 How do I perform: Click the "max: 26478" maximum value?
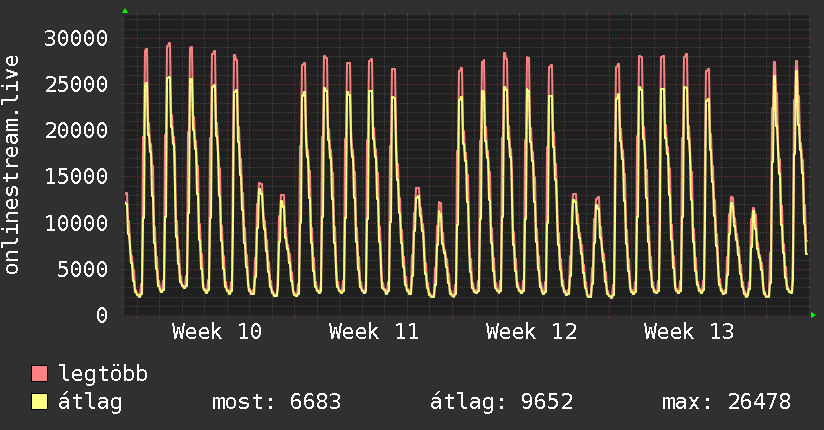(726, 402)
